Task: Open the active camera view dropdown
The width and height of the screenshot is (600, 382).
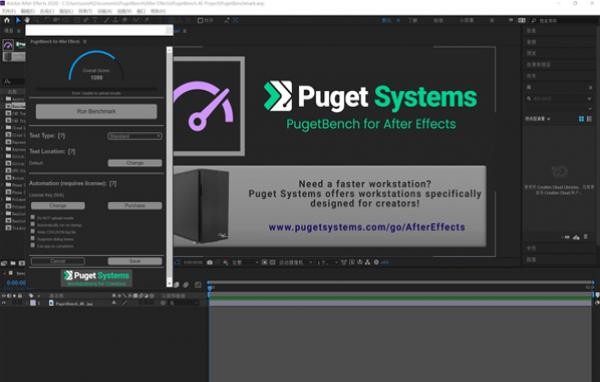Action: point(295,263)
